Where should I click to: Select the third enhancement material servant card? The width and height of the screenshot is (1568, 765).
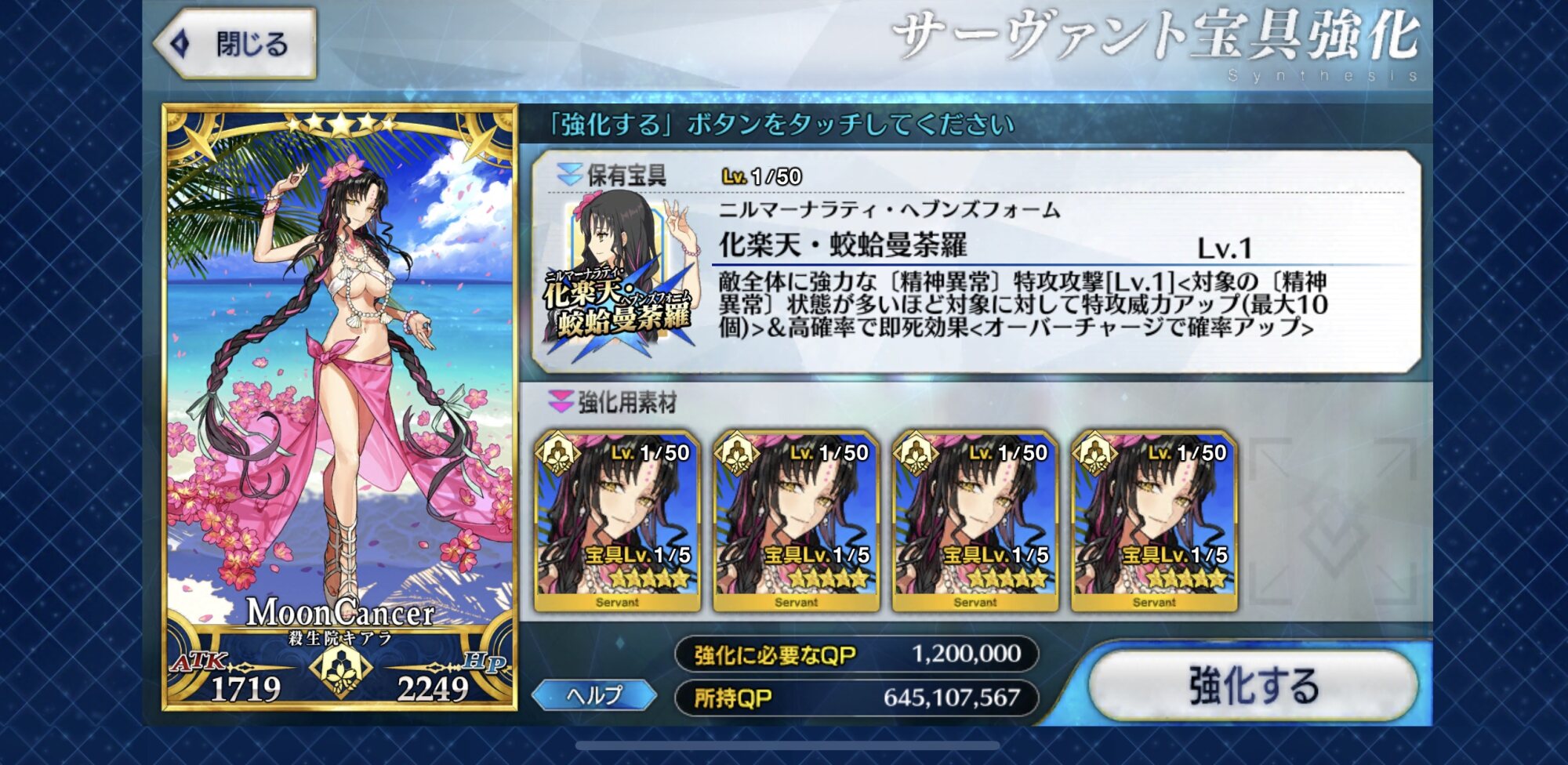click(x=975, y=521)
